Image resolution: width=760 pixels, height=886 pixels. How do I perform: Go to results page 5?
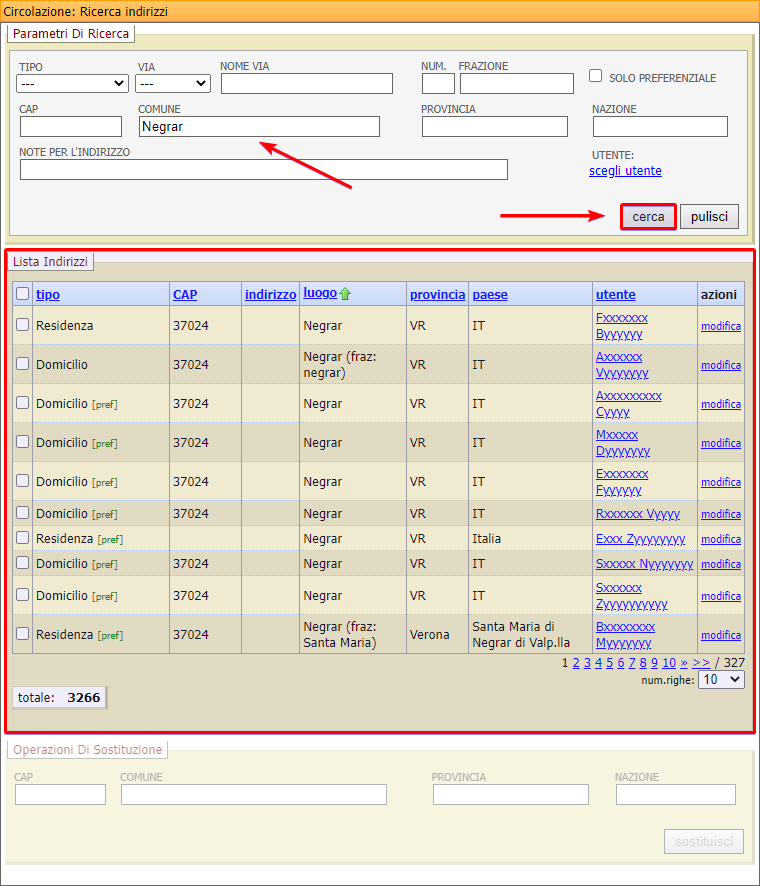[610, 662]
